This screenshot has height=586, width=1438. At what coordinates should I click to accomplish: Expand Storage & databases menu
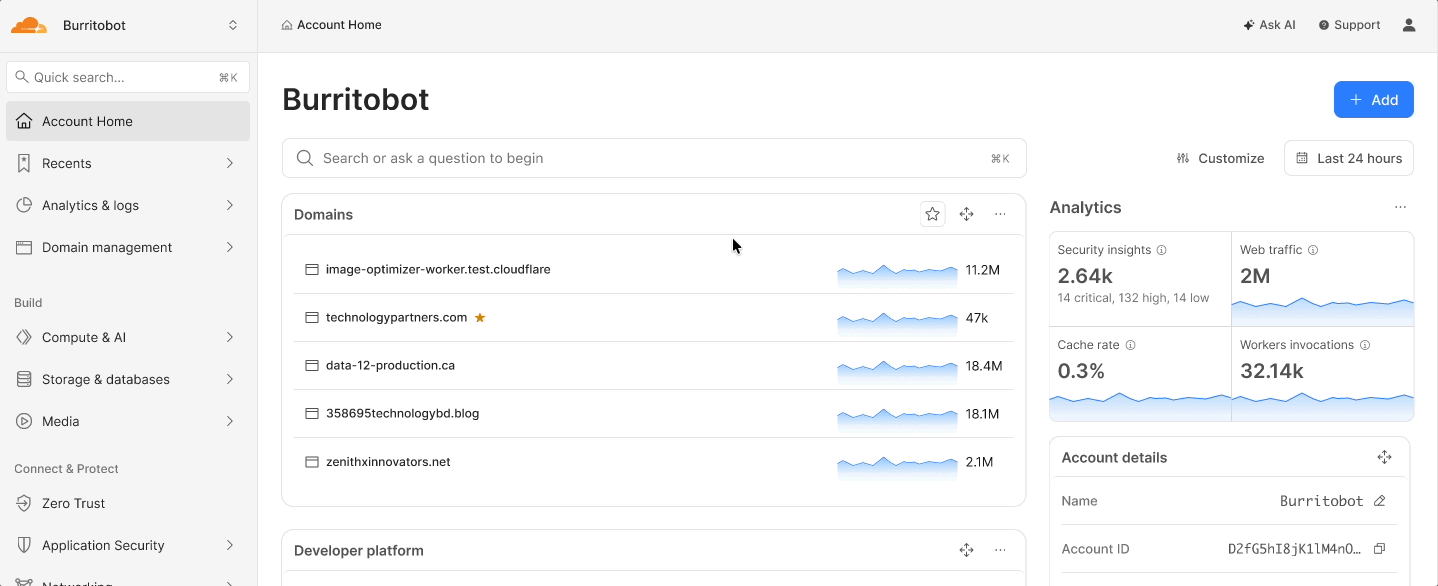tap(128, 379)
